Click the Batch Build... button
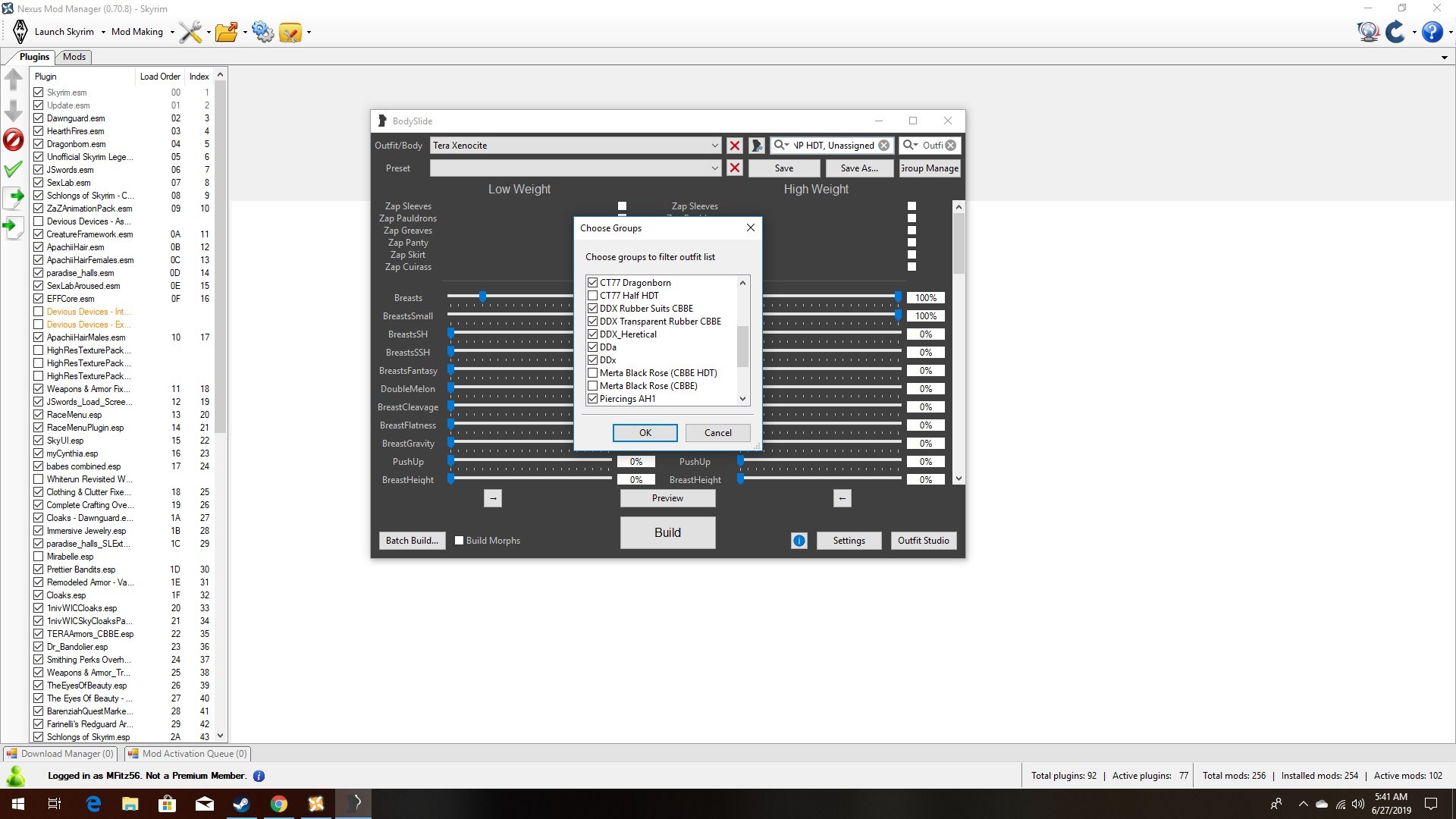This screenshot has width=1456, height=819. (x=412, y=541)
